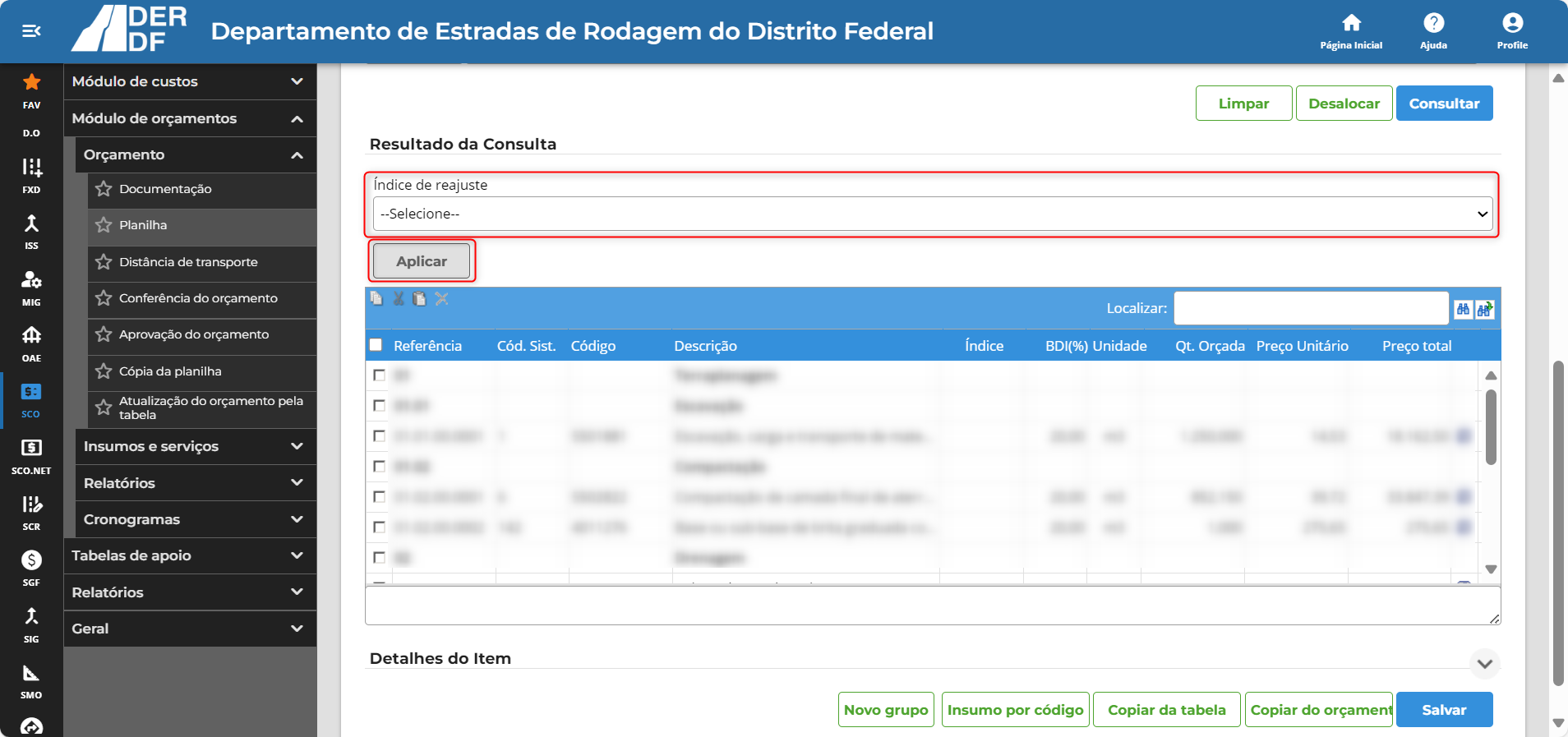Open the Profile user icon
The width and height of the screenshot is (1568, 737).
pos(1512,23)
